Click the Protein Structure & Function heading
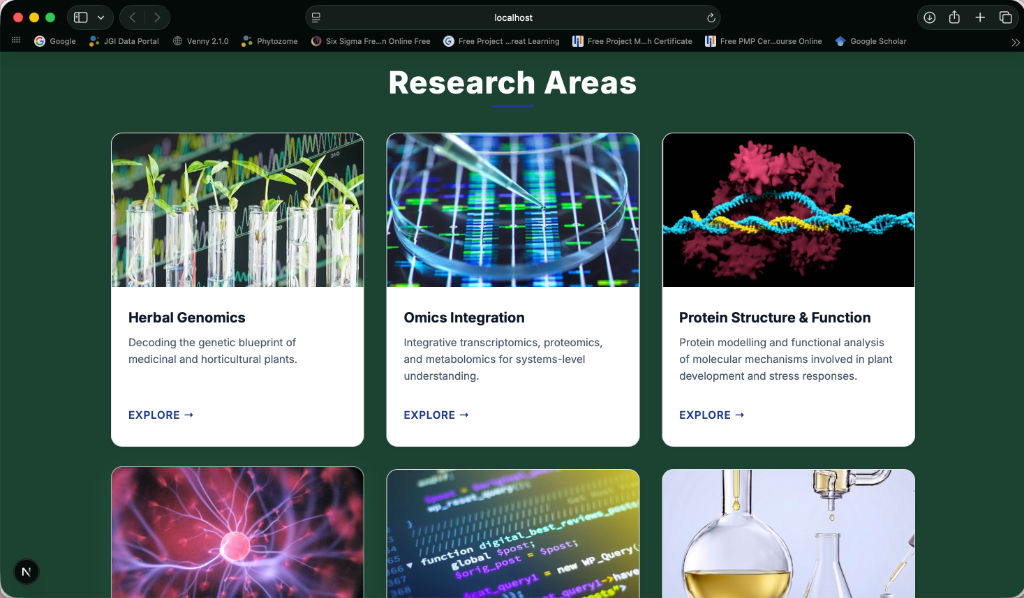Image resolution: width=1024 pixels, height=598 pixels. pos(775,317)
